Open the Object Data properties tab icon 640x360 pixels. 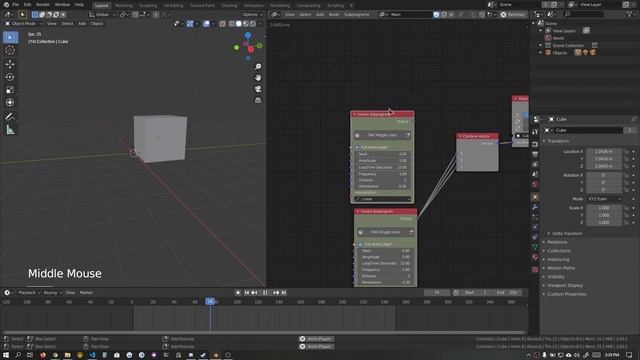tap(535, 247)
